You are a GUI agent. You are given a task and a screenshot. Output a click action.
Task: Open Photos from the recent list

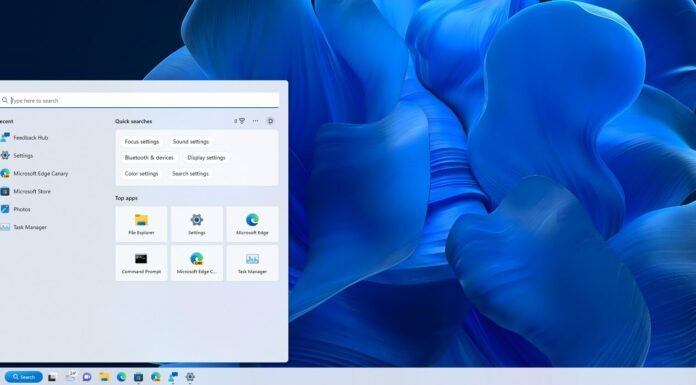pyautogui.click(x=16, y=209)
